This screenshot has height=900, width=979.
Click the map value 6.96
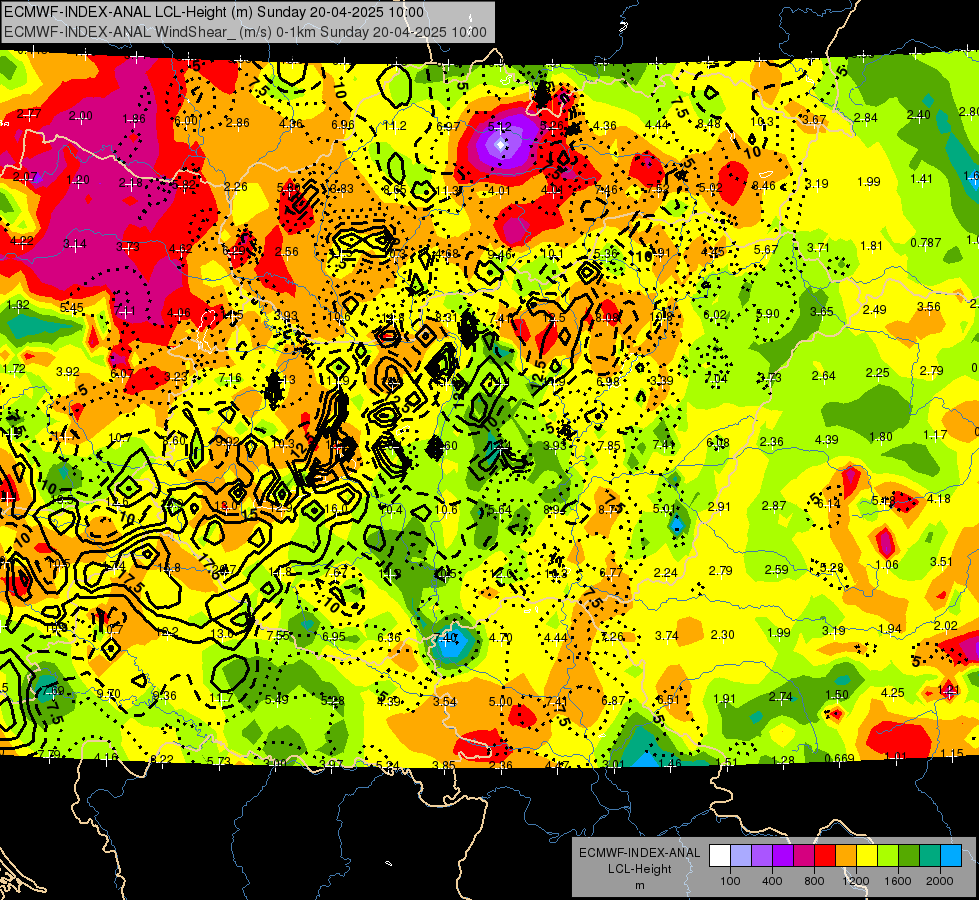[x=343, y=124]
